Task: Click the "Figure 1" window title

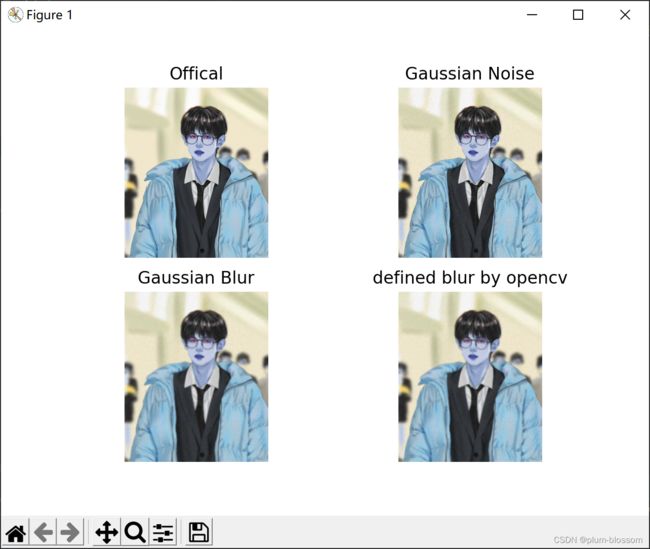Action: tap(49, 15)
